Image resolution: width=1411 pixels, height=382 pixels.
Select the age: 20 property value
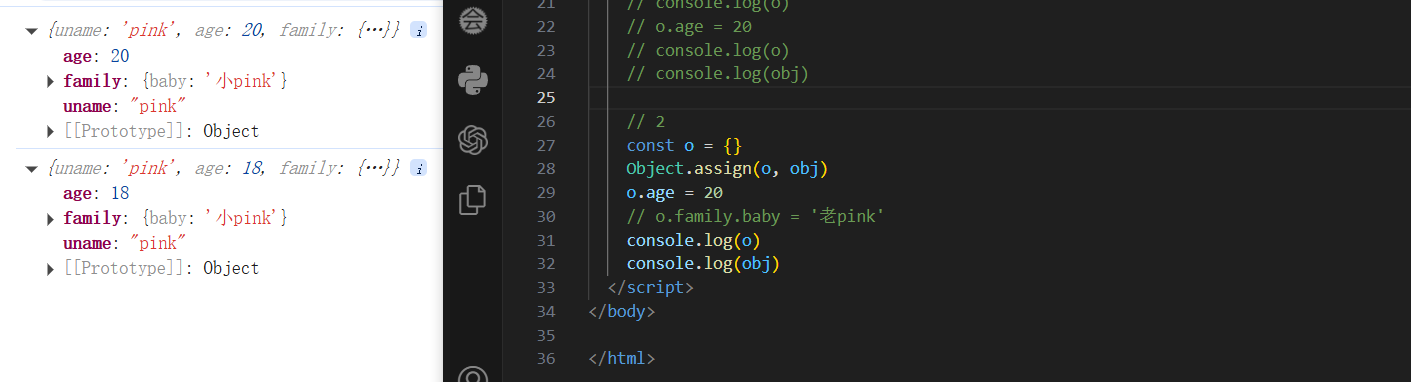(x=120, y=56)
